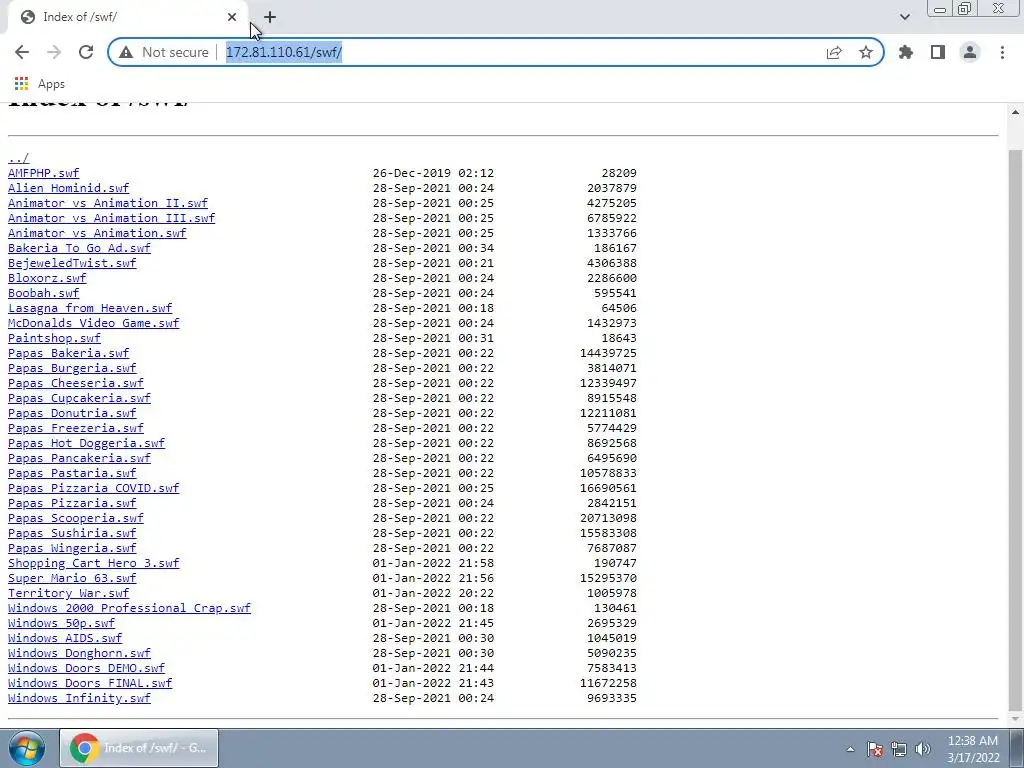
Task: Open the parent directory ../ link
Action: (x=18, y=158)
